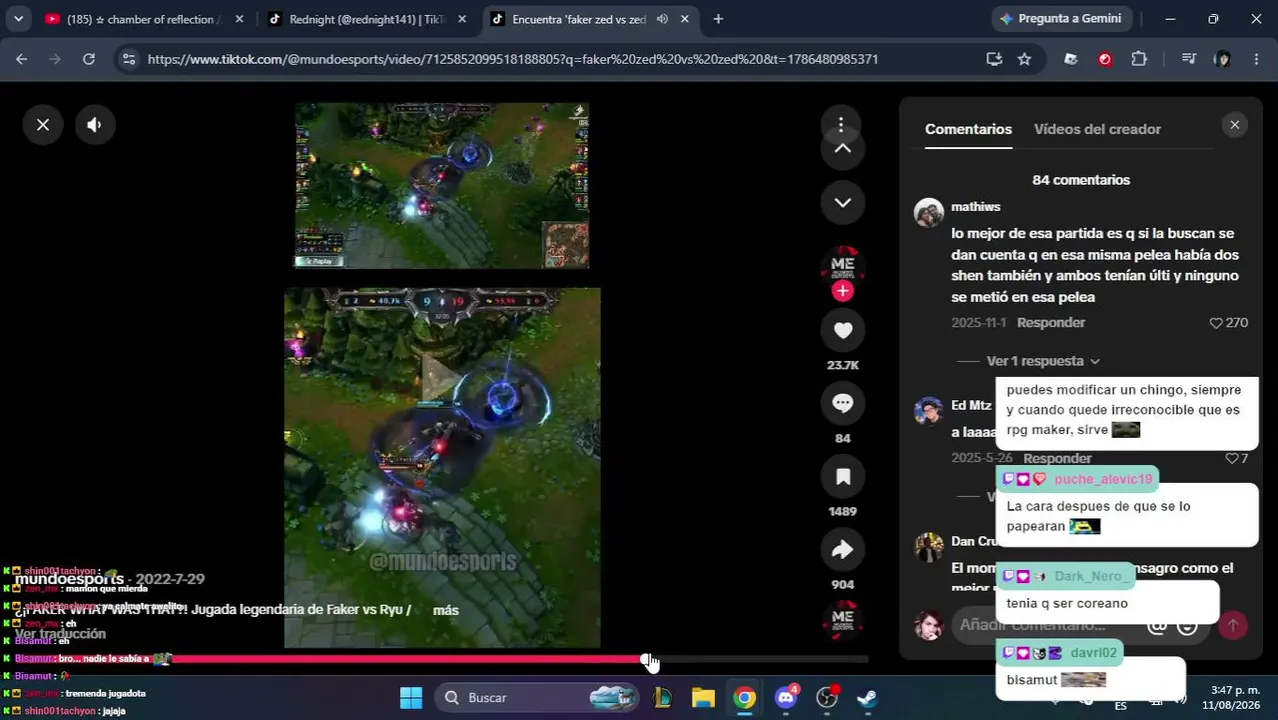Click the TikTok URL address bar
Screen dimensions: 1278x720
[513, 59]
